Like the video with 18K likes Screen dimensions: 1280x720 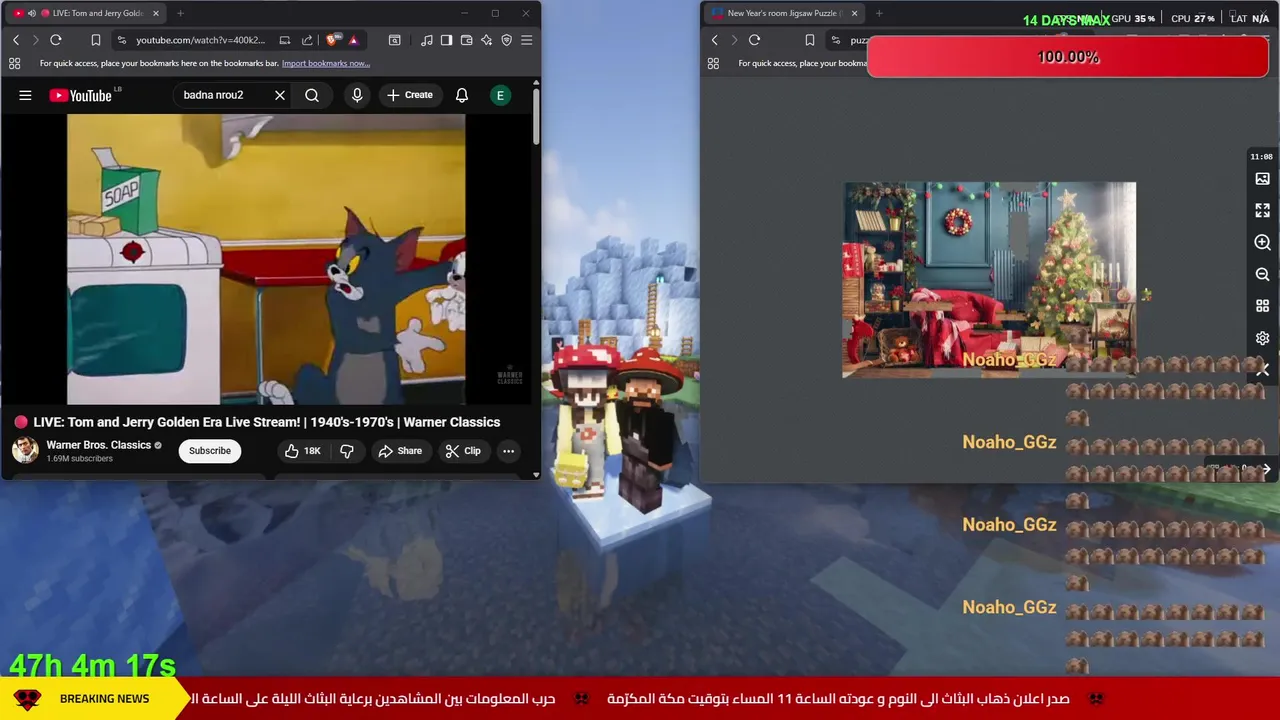pos(303,451)
